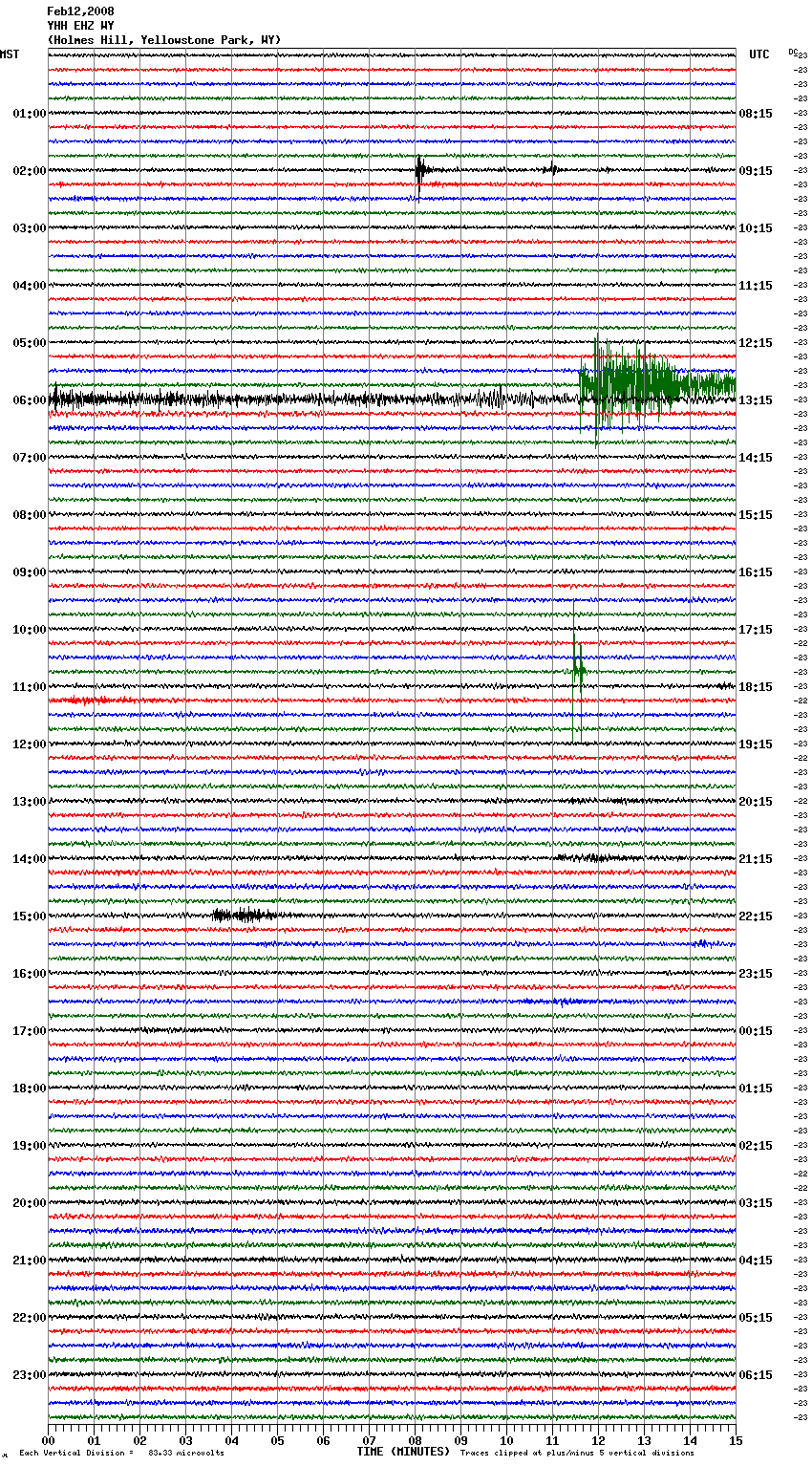The height and width of the screenshot is (1466, 812).
Task: Click the 06:15 UTC time label
Action: click(756, 1375)
